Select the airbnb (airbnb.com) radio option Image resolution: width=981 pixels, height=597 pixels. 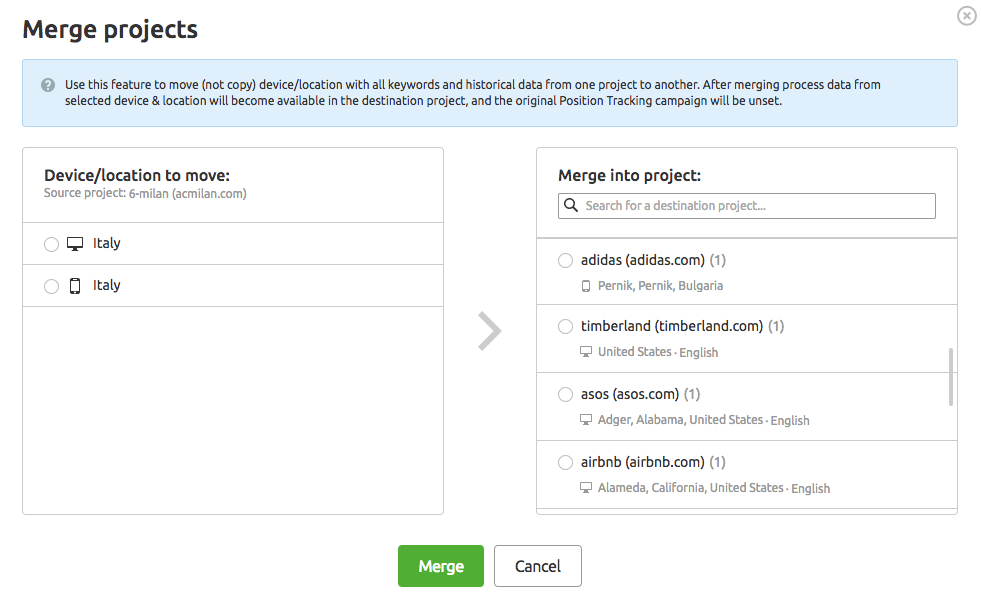566,462
